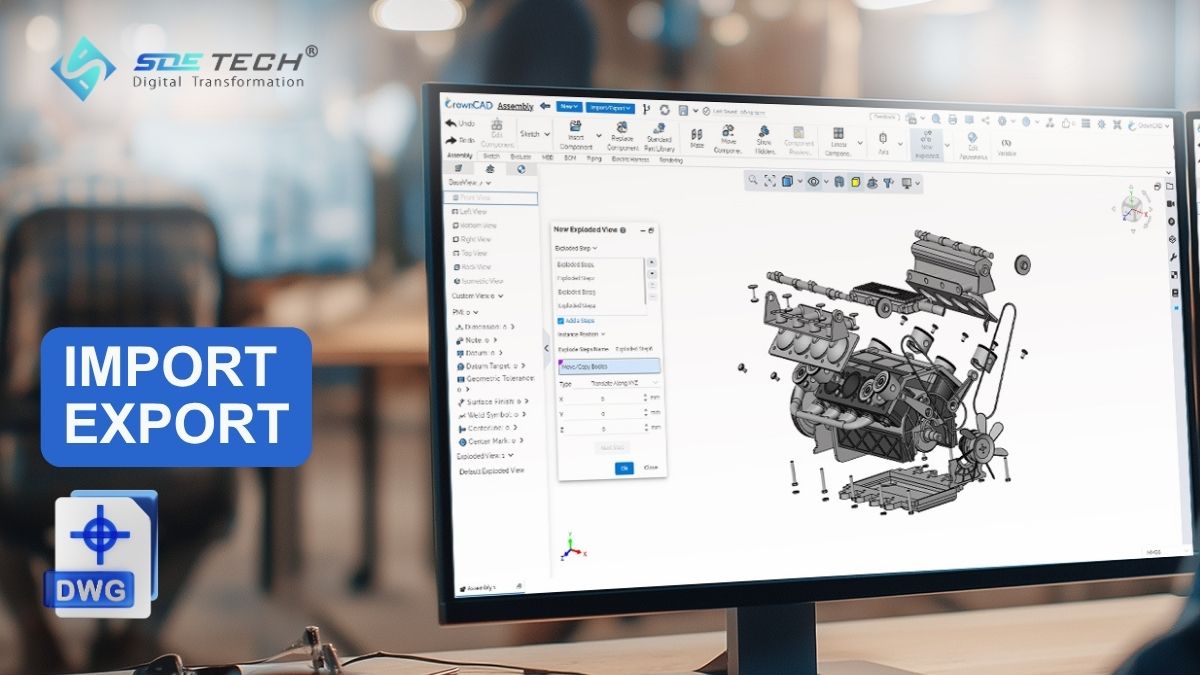Click the save disk icon in header
Viewport: 1200px width, 675px height.
[682, 110]
